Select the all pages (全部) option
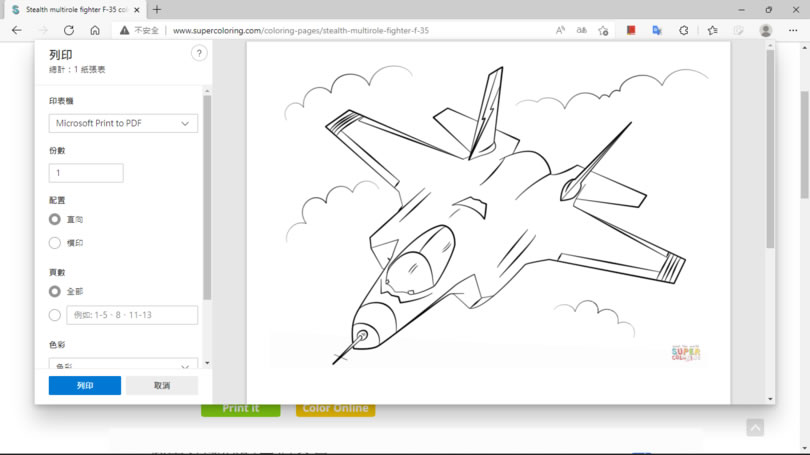 click(x=55, y=291)
